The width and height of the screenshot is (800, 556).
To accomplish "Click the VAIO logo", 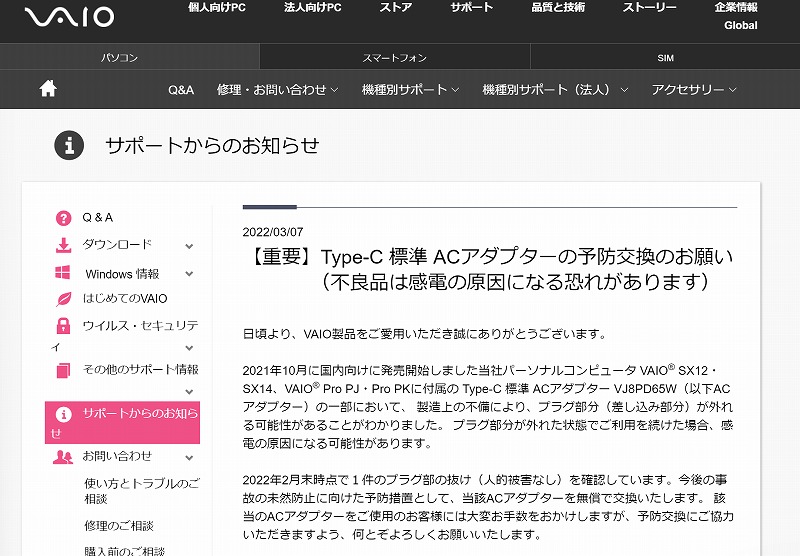I will tap(69, 16).
